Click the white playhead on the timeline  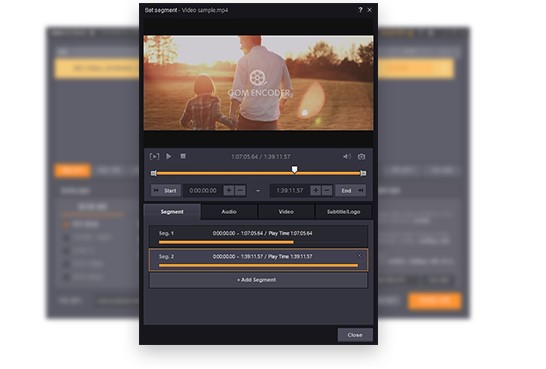pos(295,169)
